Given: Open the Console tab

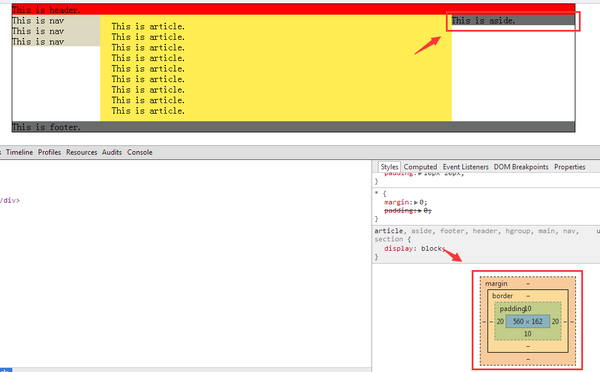Looking at the screenshot, I should 140,152.
